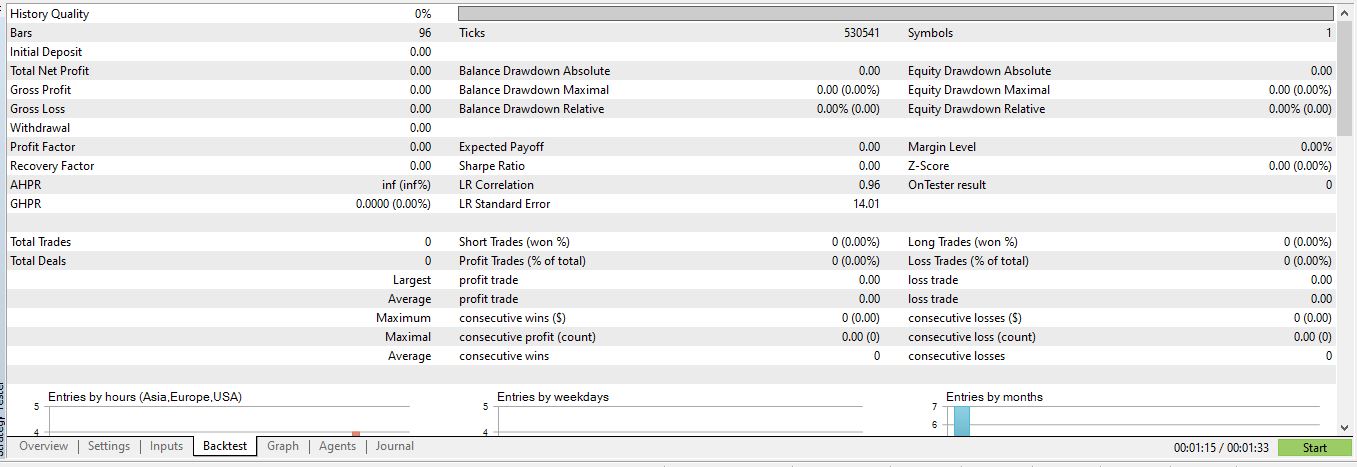1357x467 pixels.
Task: Click the Ticks value 530541
Action: click(x=862, y=33)
